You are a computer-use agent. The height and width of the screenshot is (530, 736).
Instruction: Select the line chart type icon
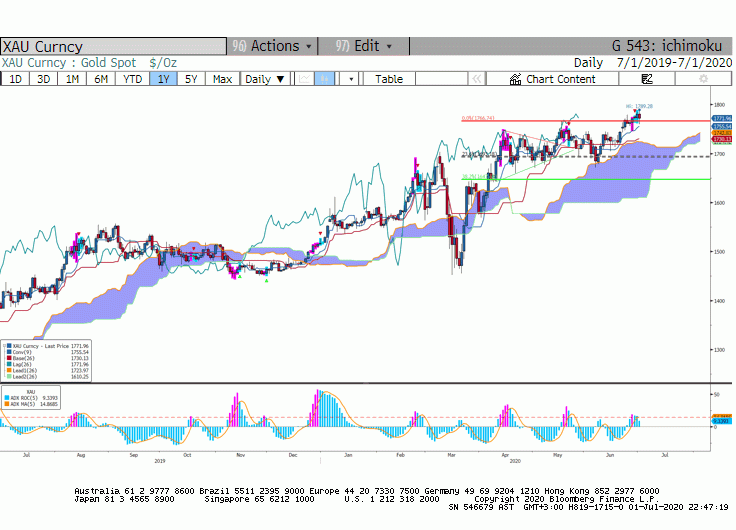(x=304, y=79)
